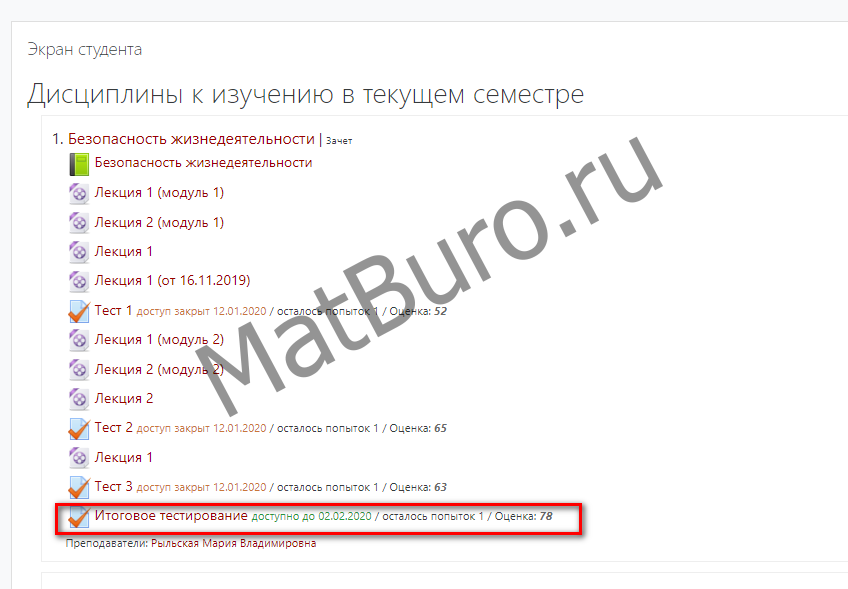Click the icon beside Лекция 1 (модуль 1)

(x=79, y=193)
